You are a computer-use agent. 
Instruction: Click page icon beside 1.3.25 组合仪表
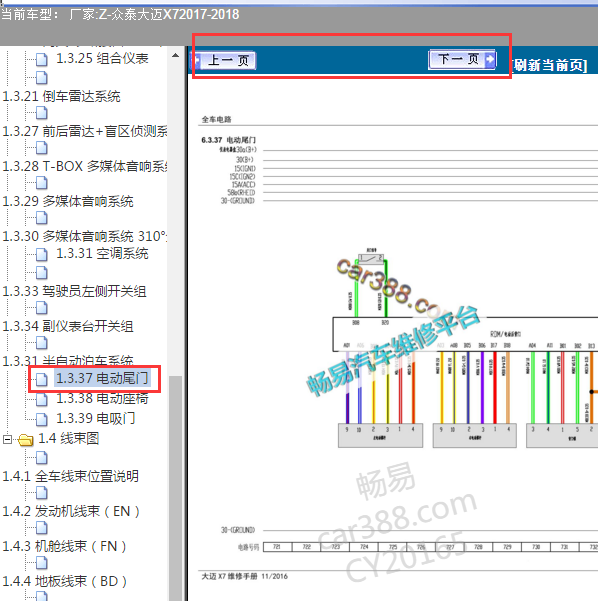tap(42, 59)
